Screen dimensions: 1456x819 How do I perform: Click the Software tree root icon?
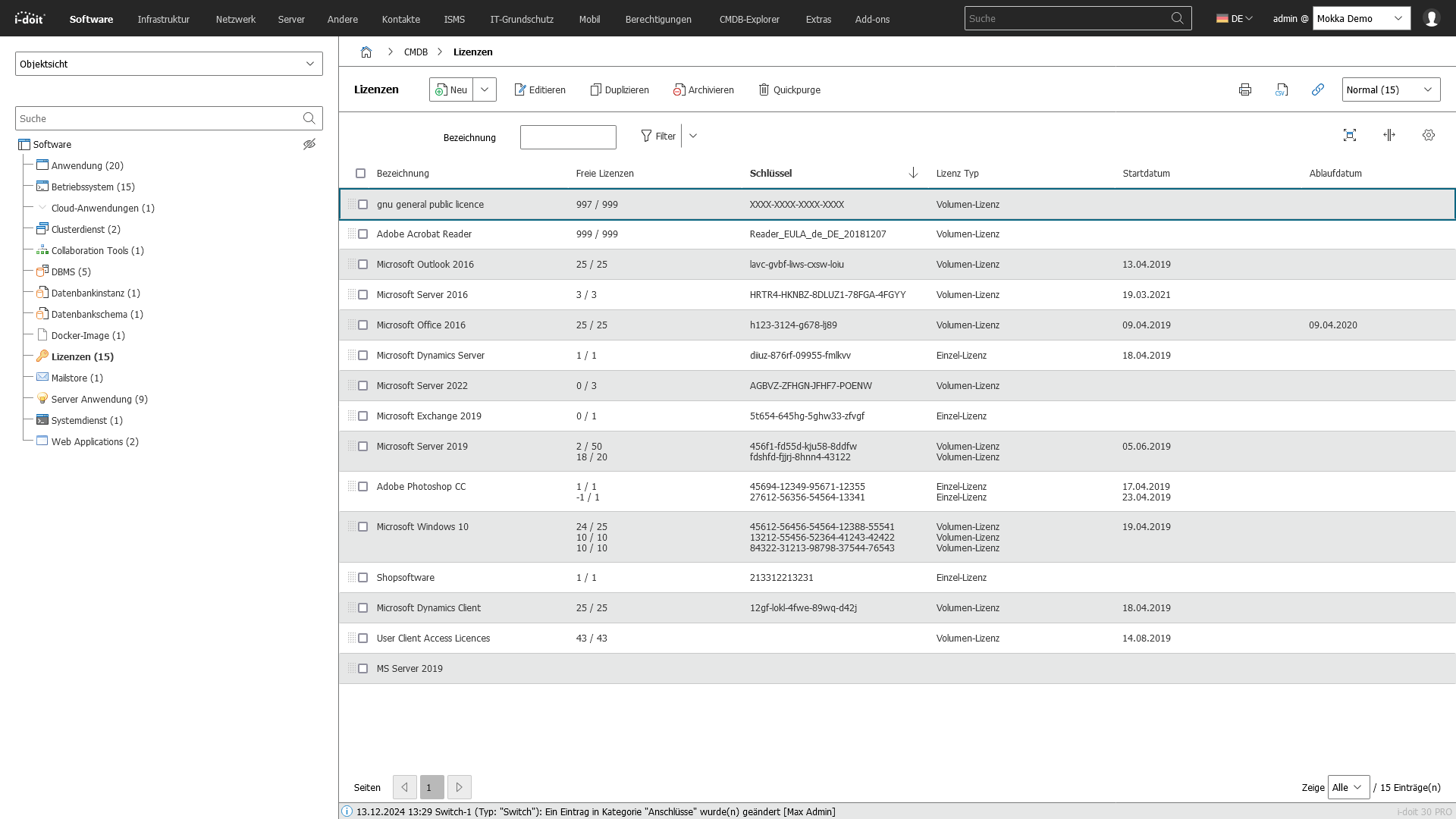(24, 145)
